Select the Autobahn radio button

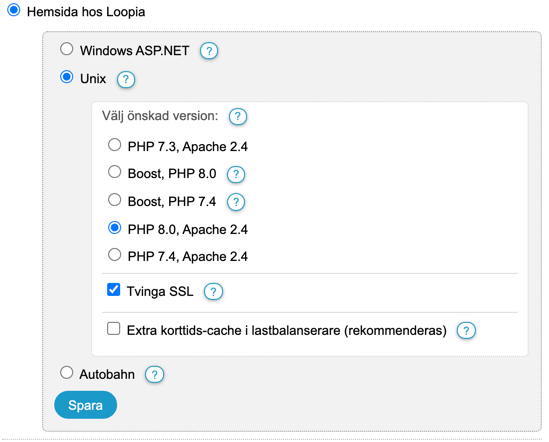[67, 372]
